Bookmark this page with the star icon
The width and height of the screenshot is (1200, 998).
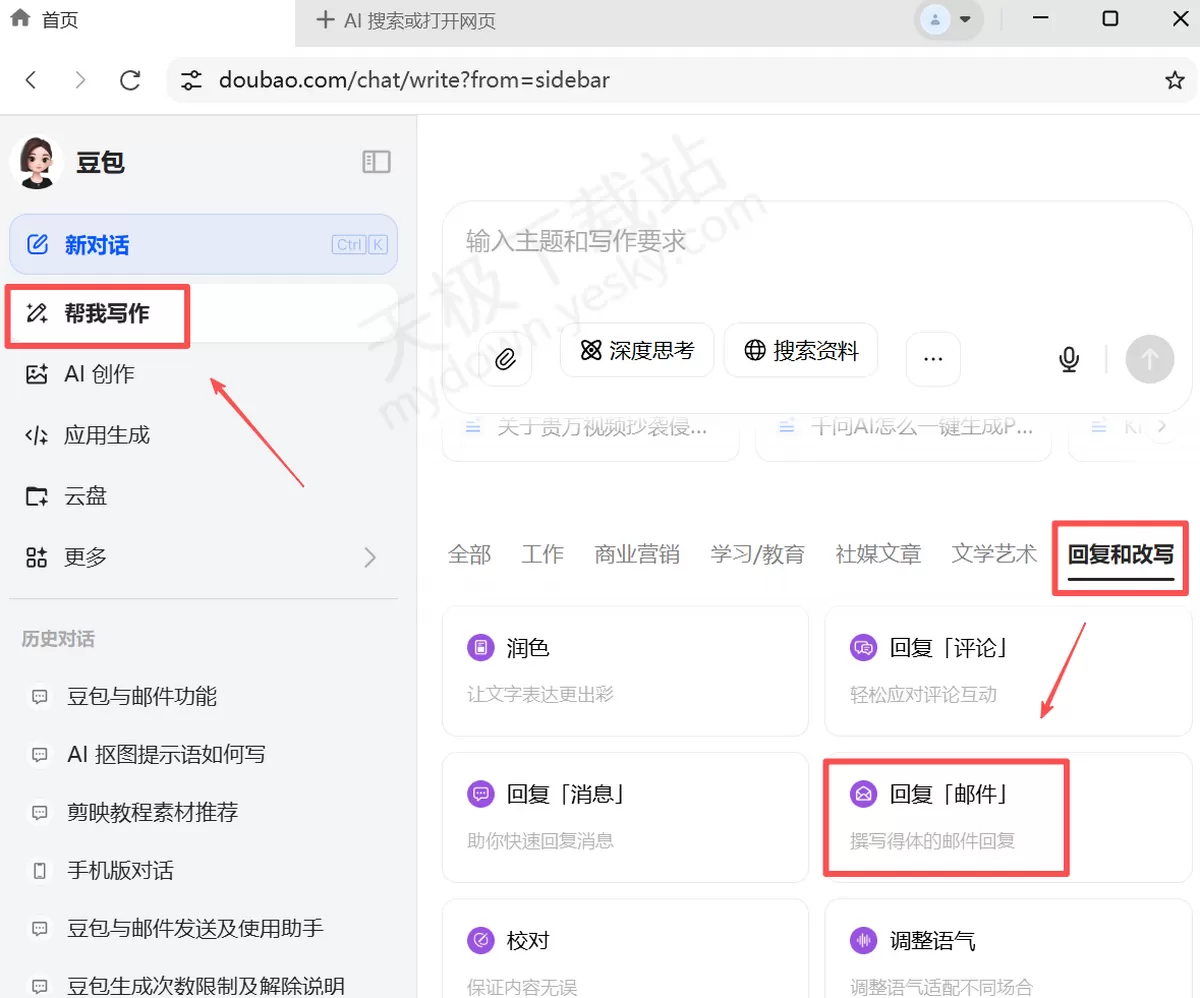point(1175,80)
